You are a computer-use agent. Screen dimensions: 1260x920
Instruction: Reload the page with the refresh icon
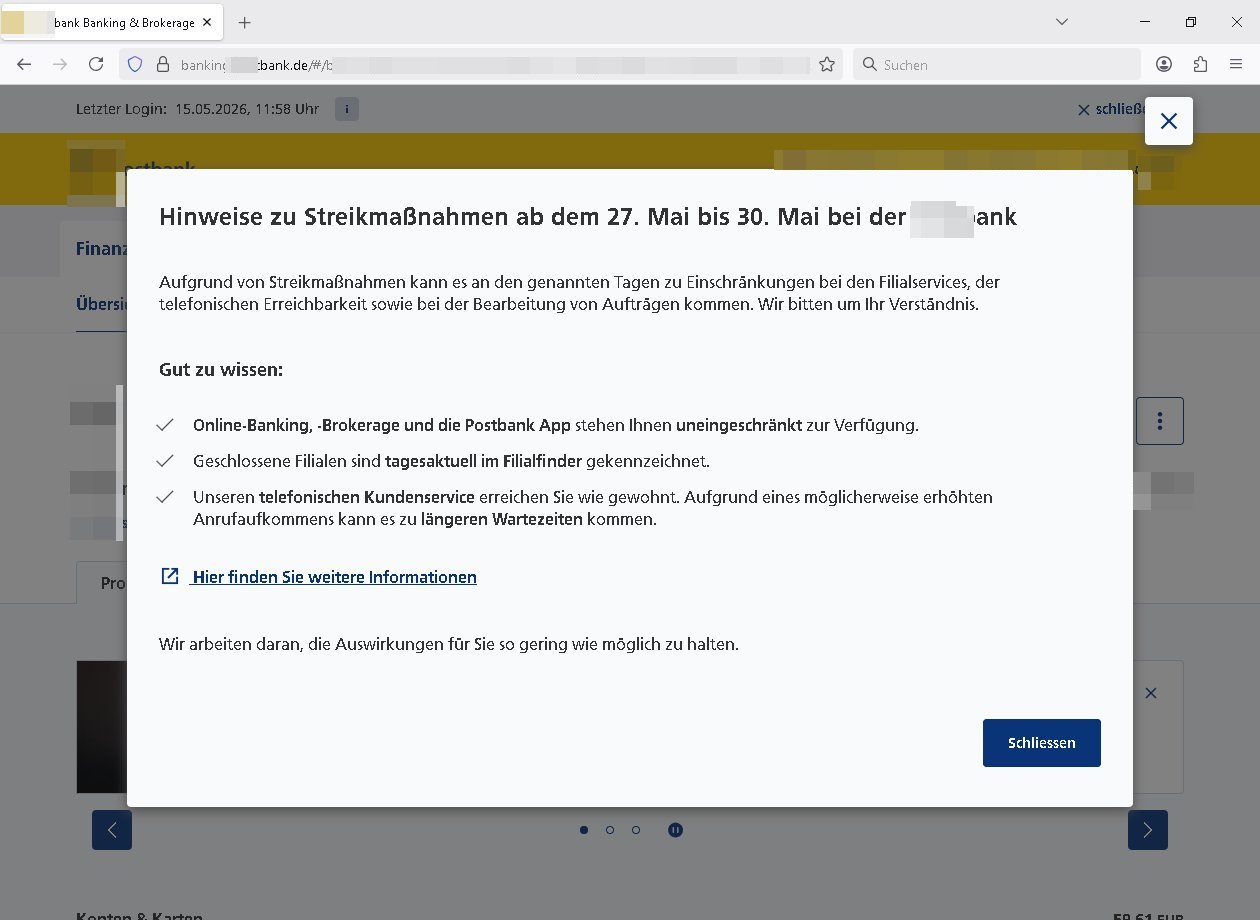pos(96,64)
